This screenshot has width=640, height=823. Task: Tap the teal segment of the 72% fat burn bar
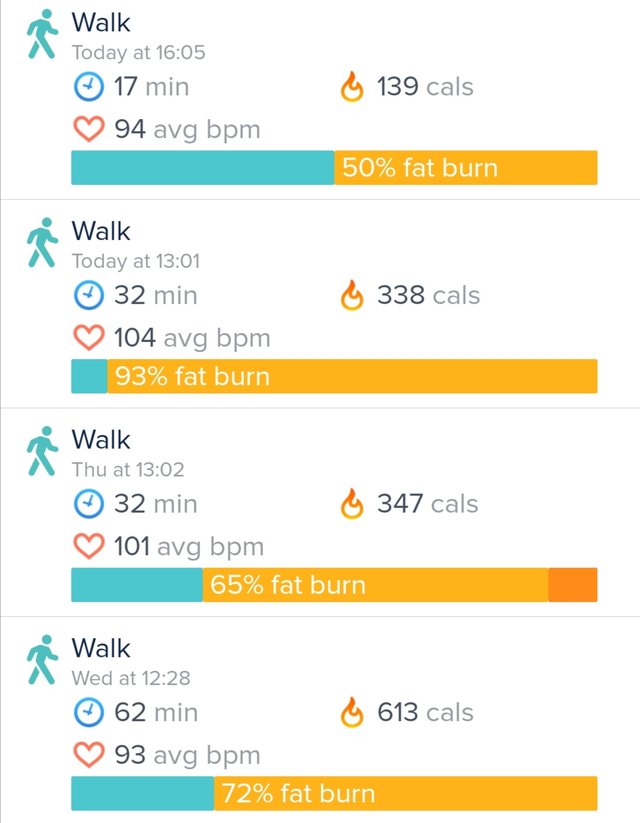coord(142,793)
